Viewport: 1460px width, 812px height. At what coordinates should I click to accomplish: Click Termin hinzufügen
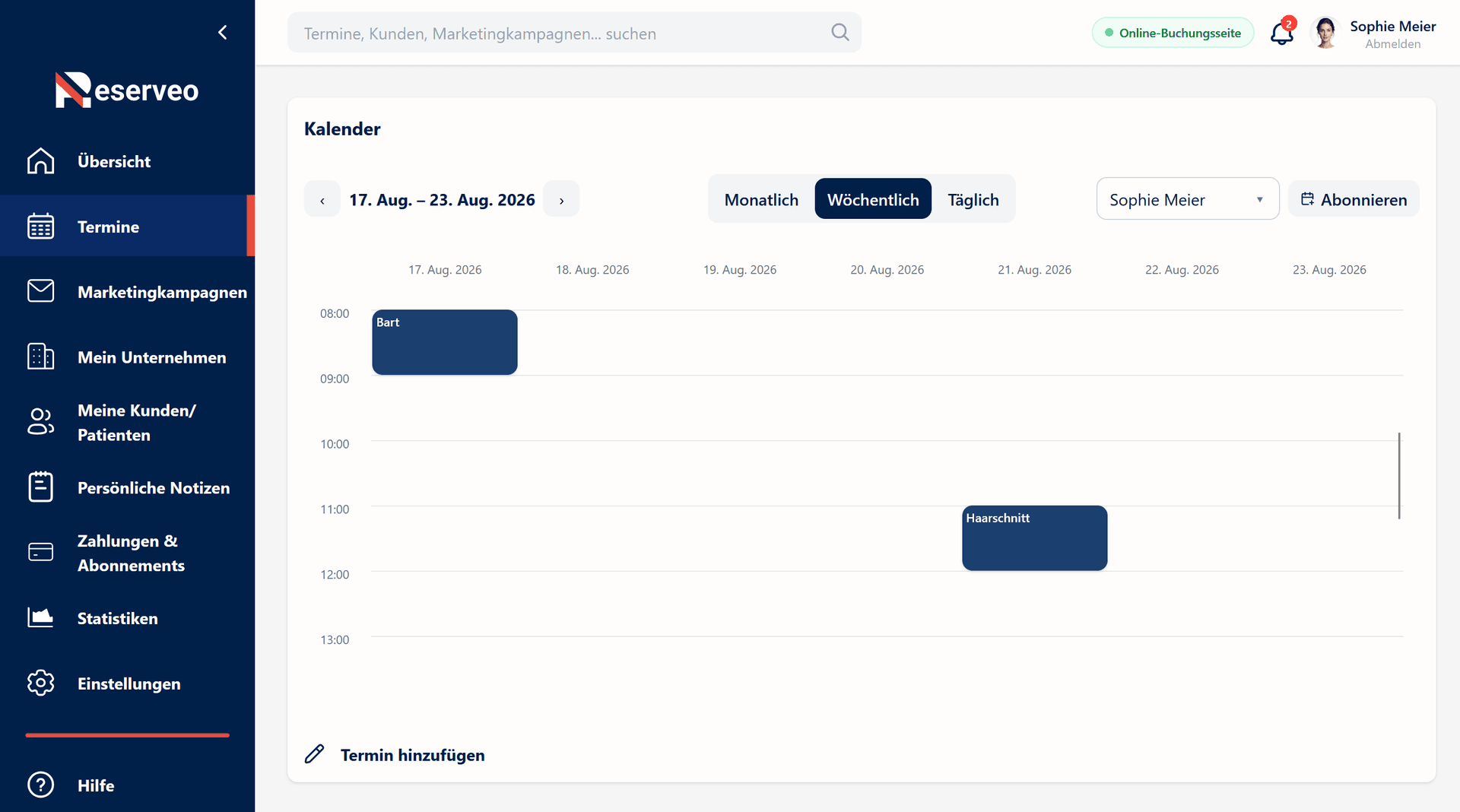click(x=412, y=755)
